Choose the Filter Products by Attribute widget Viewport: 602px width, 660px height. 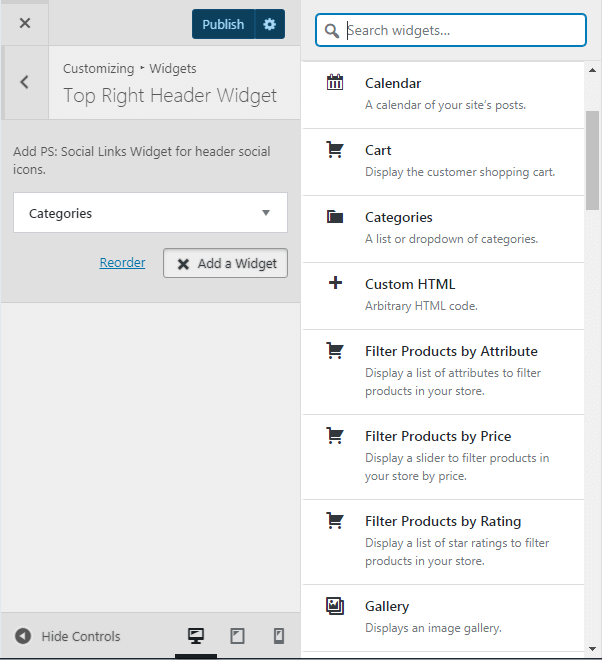point(443,372)
